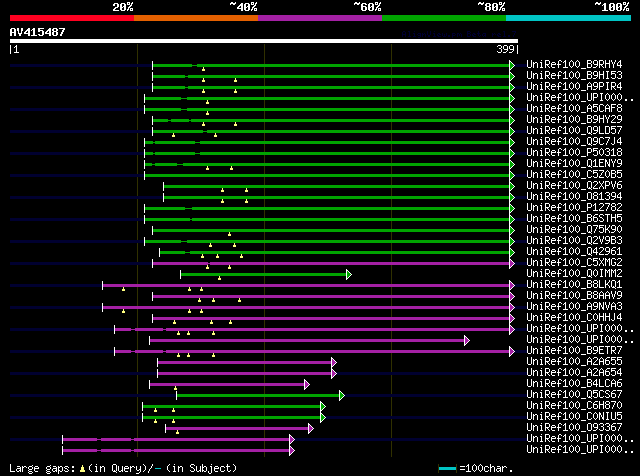
Task: Click the yellow gap marker under the Q0IMM2 bar
Action: point(220,278)
